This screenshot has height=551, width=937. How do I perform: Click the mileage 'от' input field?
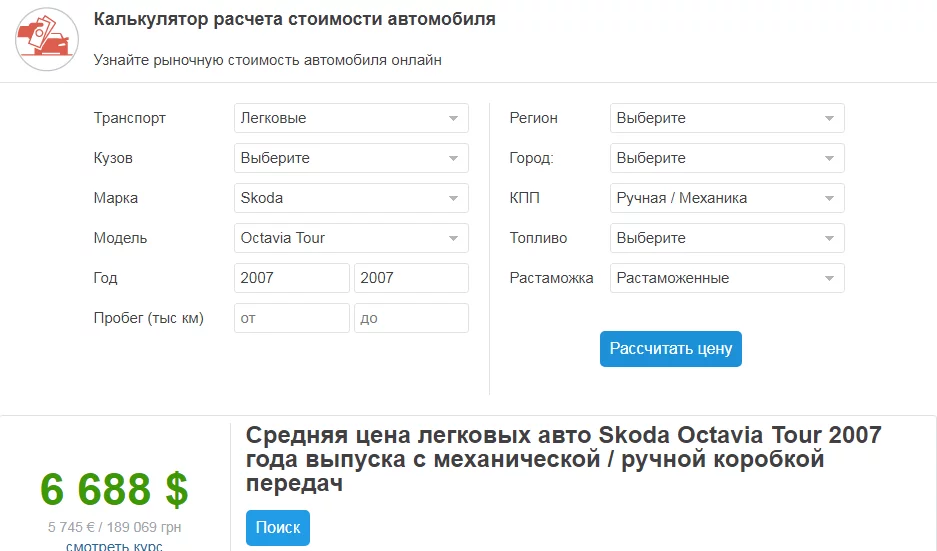click(291, 318)
